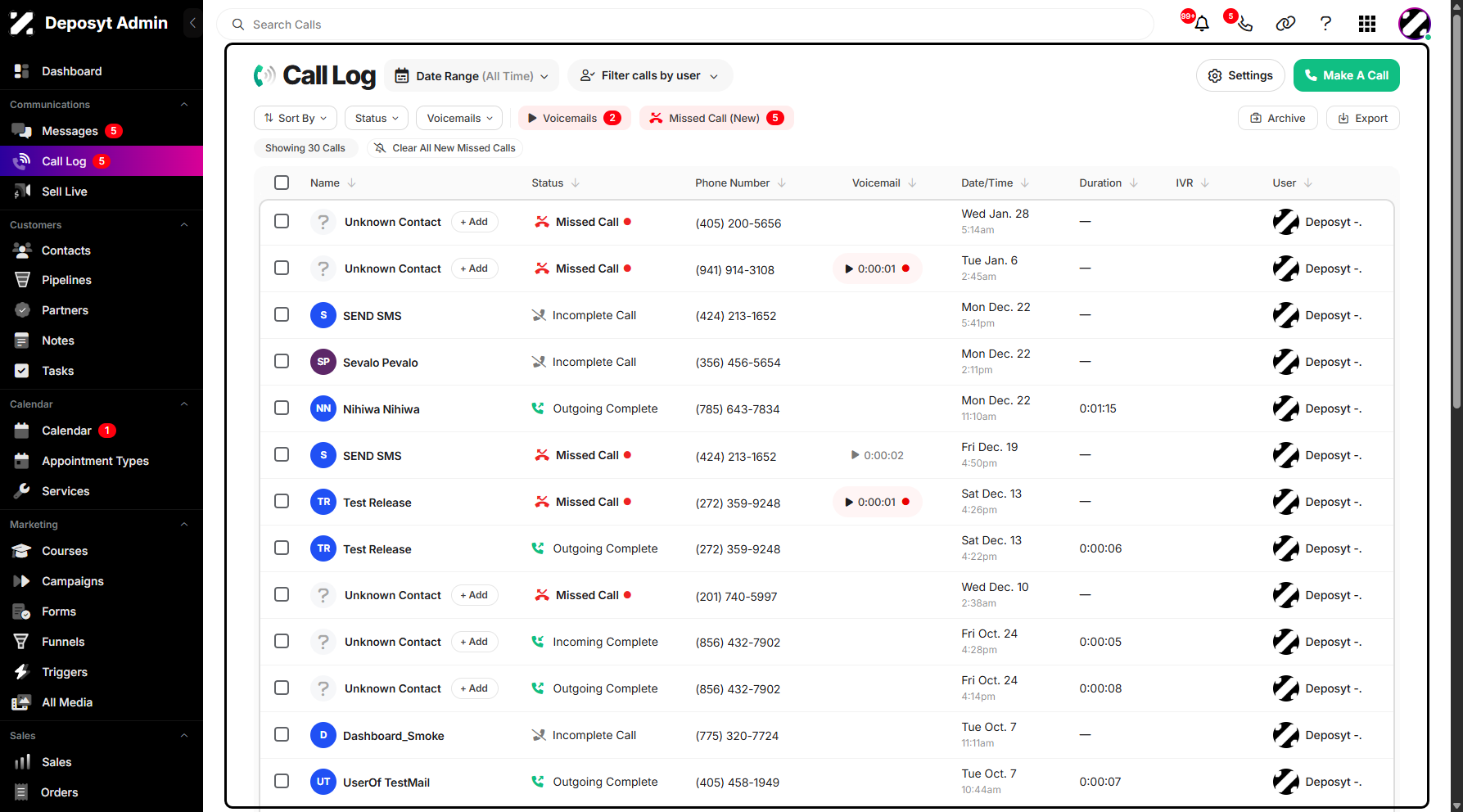Sort by the Phone Number column arrow

coord(782,183)
